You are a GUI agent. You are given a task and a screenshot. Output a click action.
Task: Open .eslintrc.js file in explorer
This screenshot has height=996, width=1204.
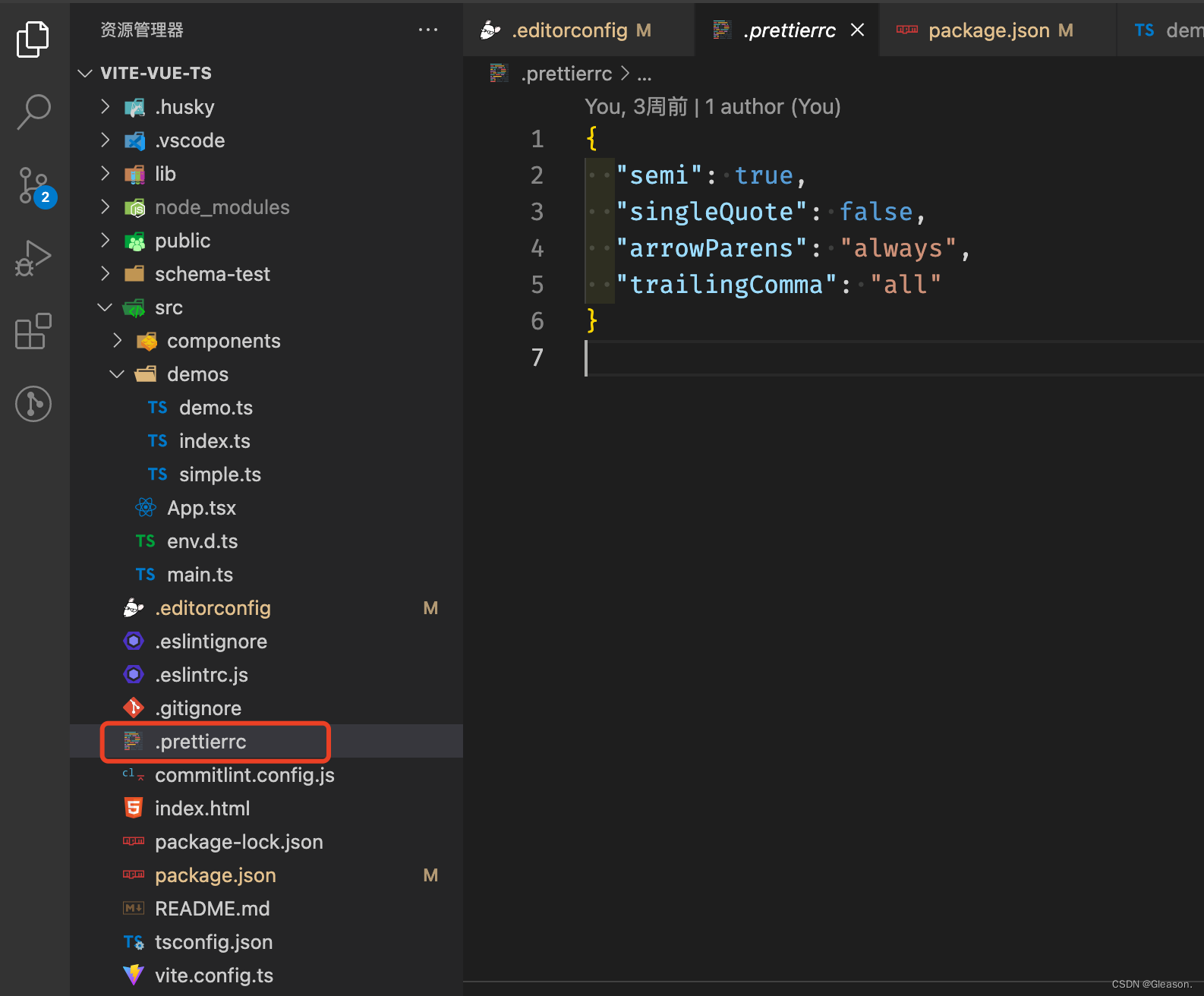[266, 675]
